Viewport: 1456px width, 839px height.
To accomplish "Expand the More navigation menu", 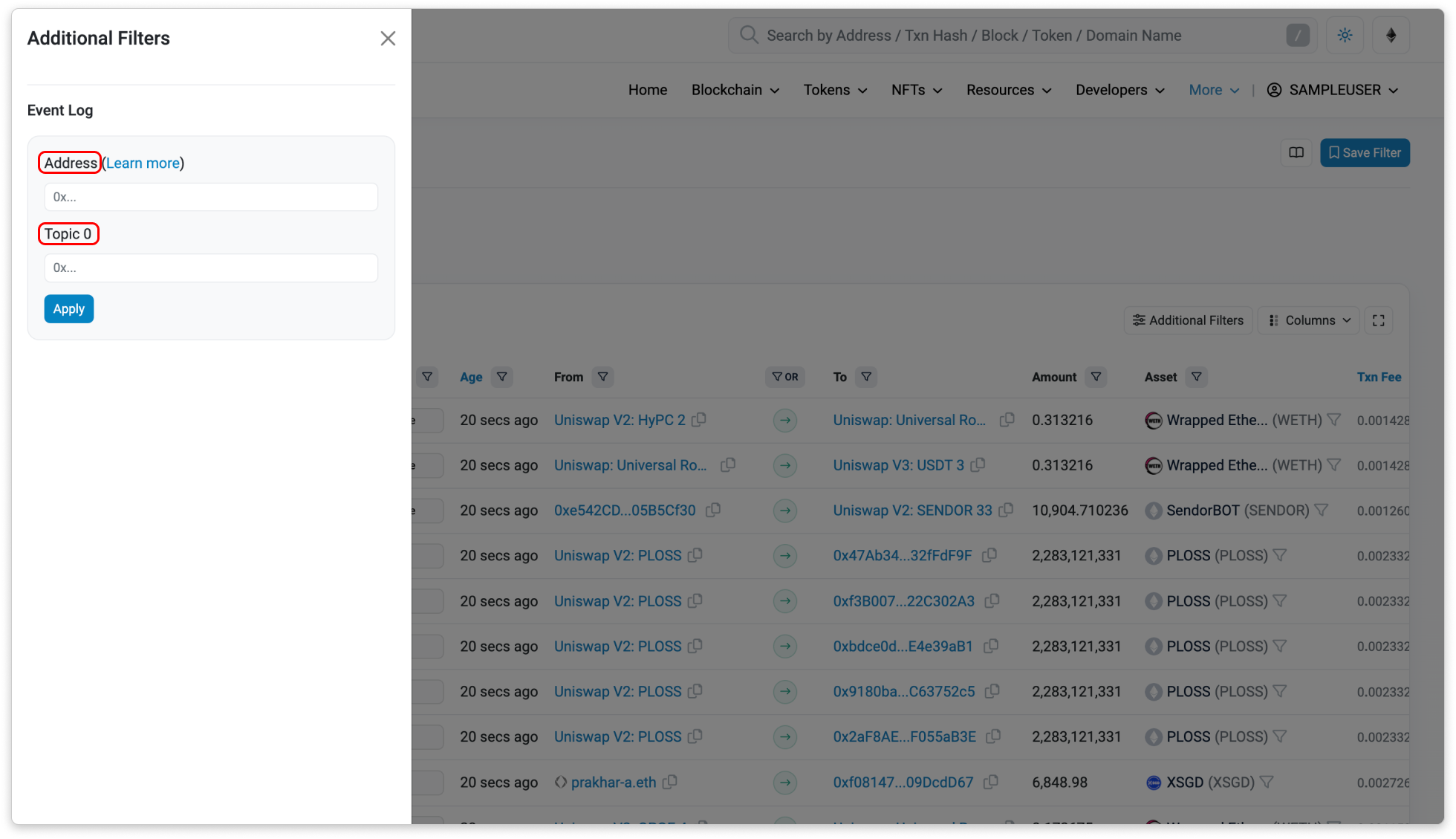I will [1214, 90].
